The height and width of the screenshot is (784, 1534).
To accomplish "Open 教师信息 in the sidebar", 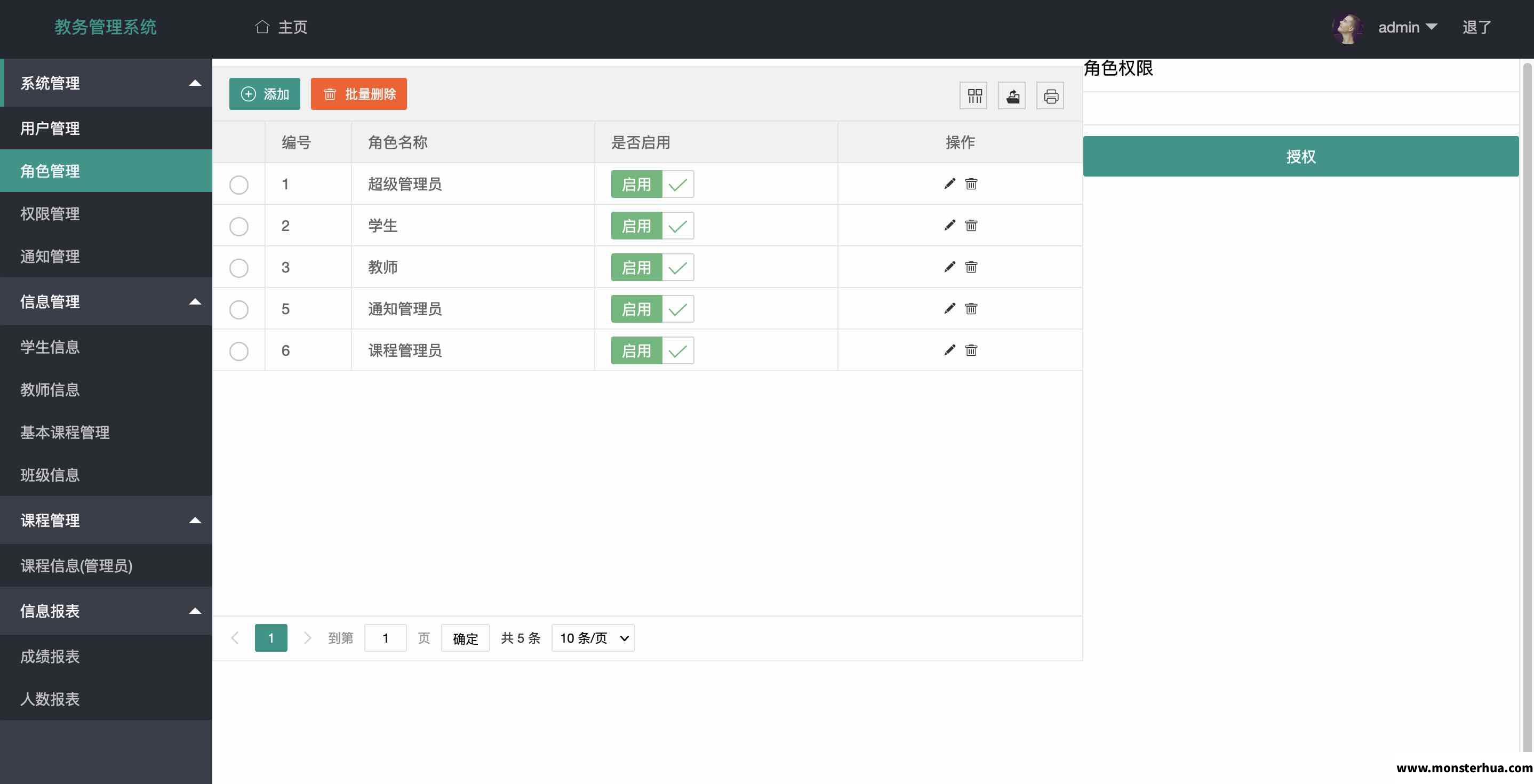I will pyautogui.click(x=106, y=390).
